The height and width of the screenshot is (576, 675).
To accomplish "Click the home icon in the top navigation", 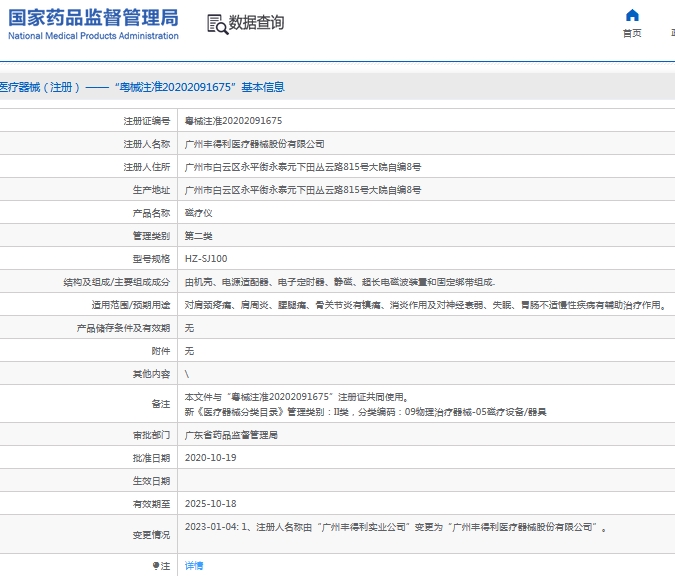I will 632,16.
